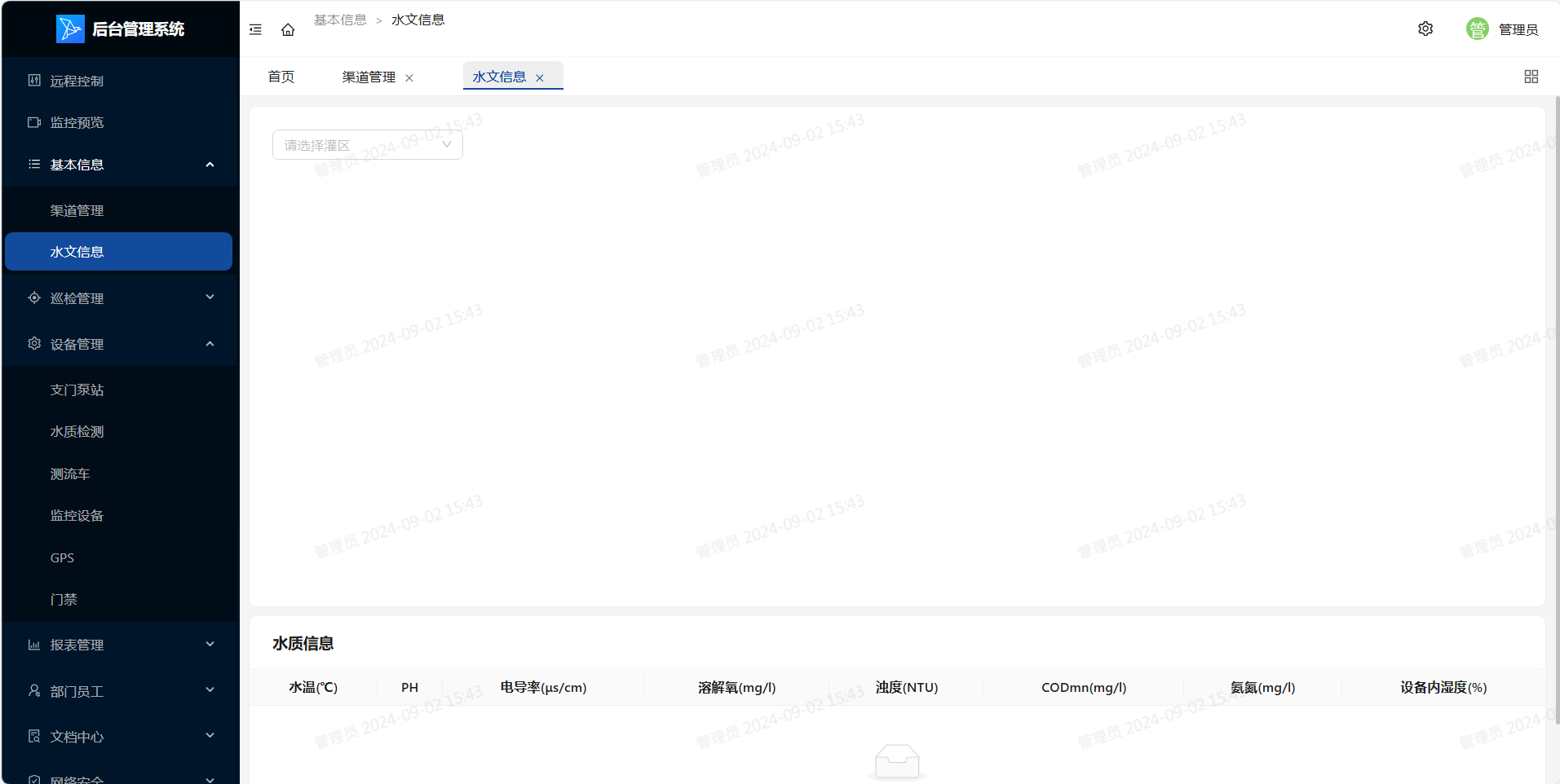Click the green 管 avatar icon
The width and height of the screenshot is (1560, 784).
1478,29
